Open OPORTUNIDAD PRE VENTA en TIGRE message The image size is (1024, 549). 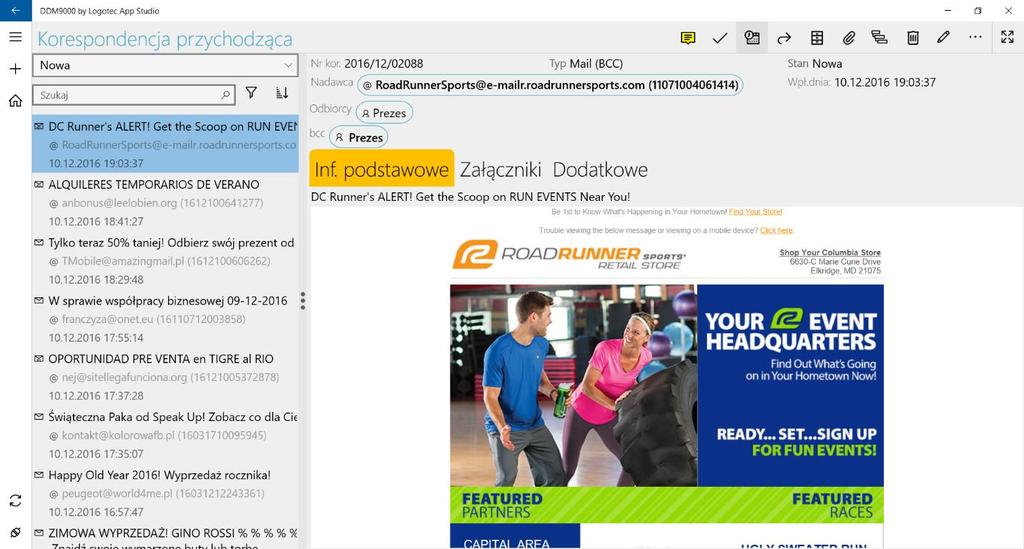[165, 377]
